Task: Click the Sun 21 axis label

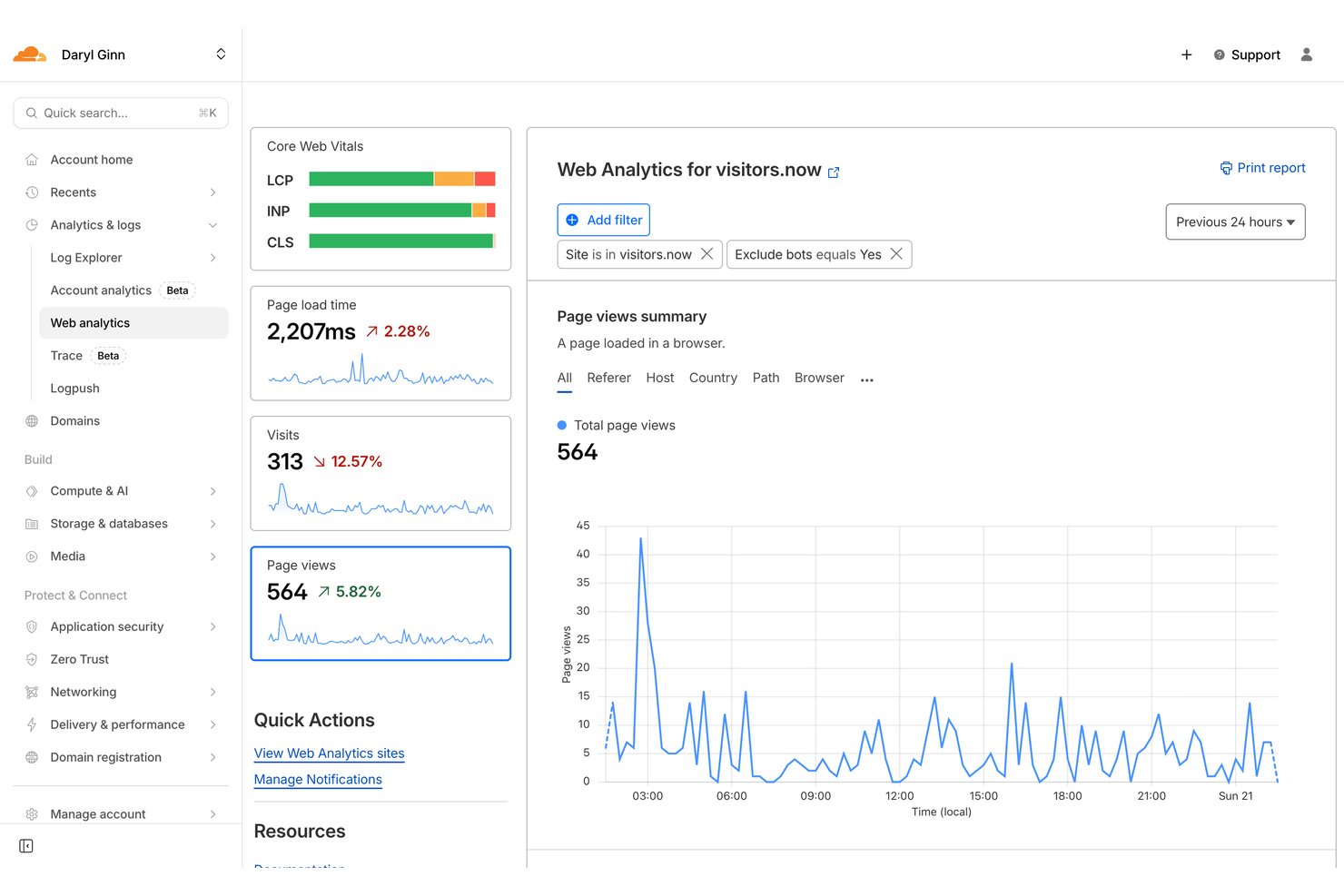Action: point(1235,796)
